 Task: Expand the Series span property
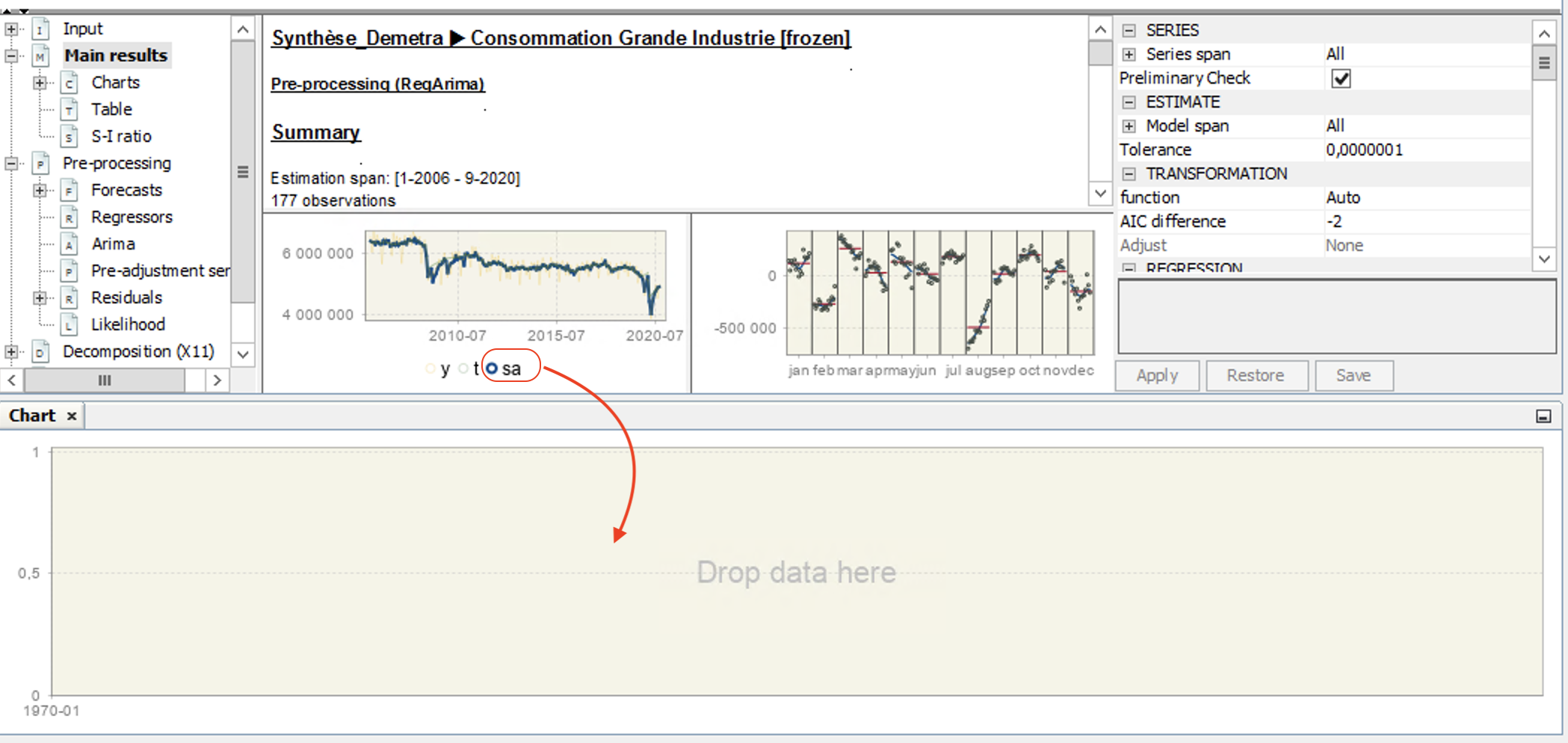pos(1129,55)
